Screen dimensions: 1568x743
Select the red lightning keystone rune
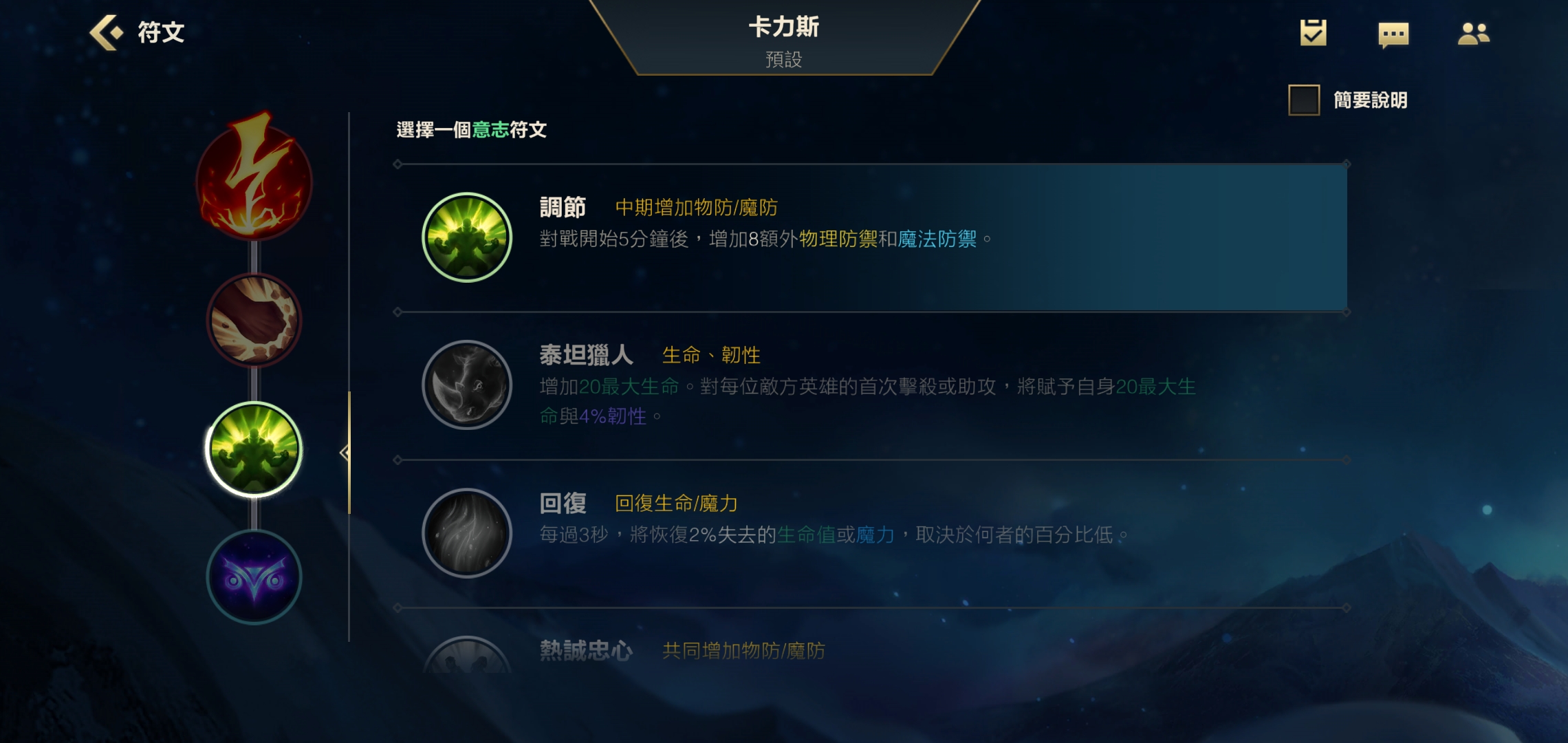pos(254,179)
